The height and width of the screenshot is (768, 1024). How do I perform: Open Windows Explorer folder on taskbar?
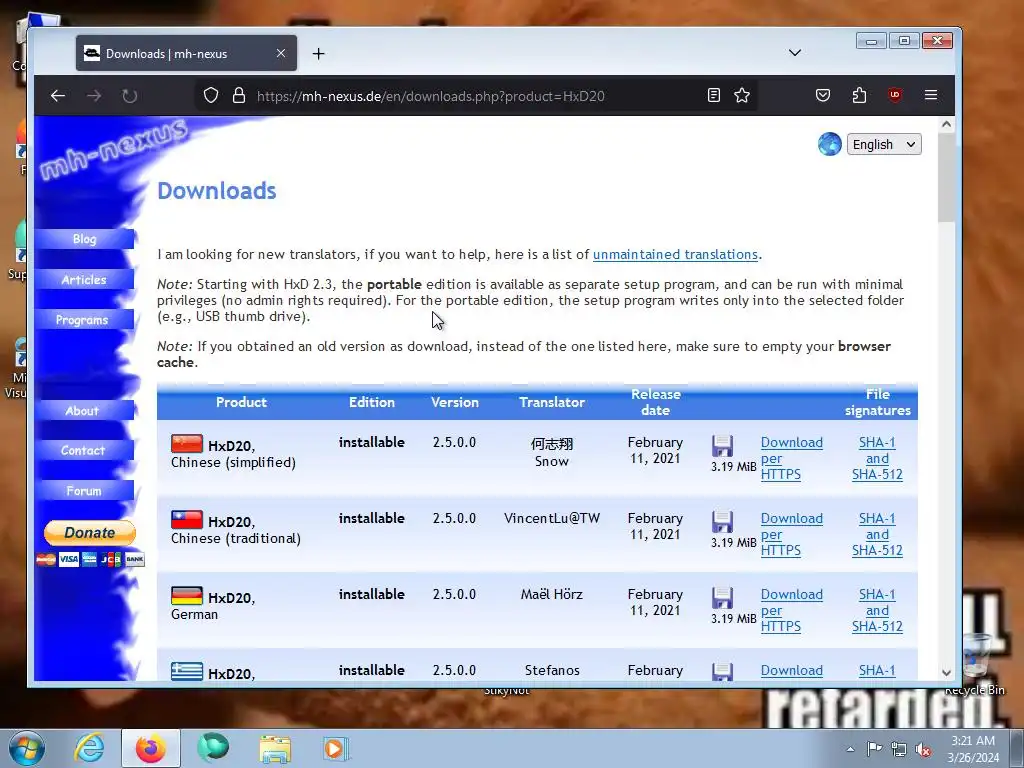point(275,748)
